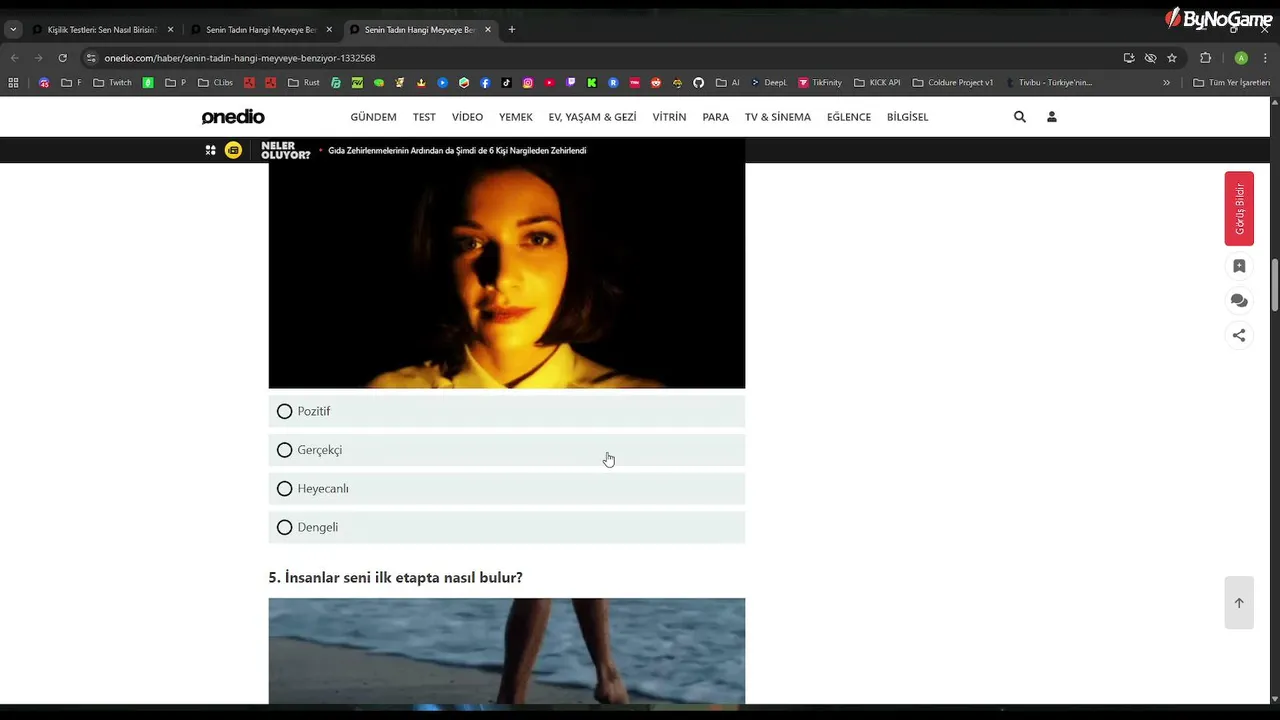Viewport: 1280px width, 720px height.
Task: Show hidden bookmarks via double-chevron
Action: coord(1166,83)
